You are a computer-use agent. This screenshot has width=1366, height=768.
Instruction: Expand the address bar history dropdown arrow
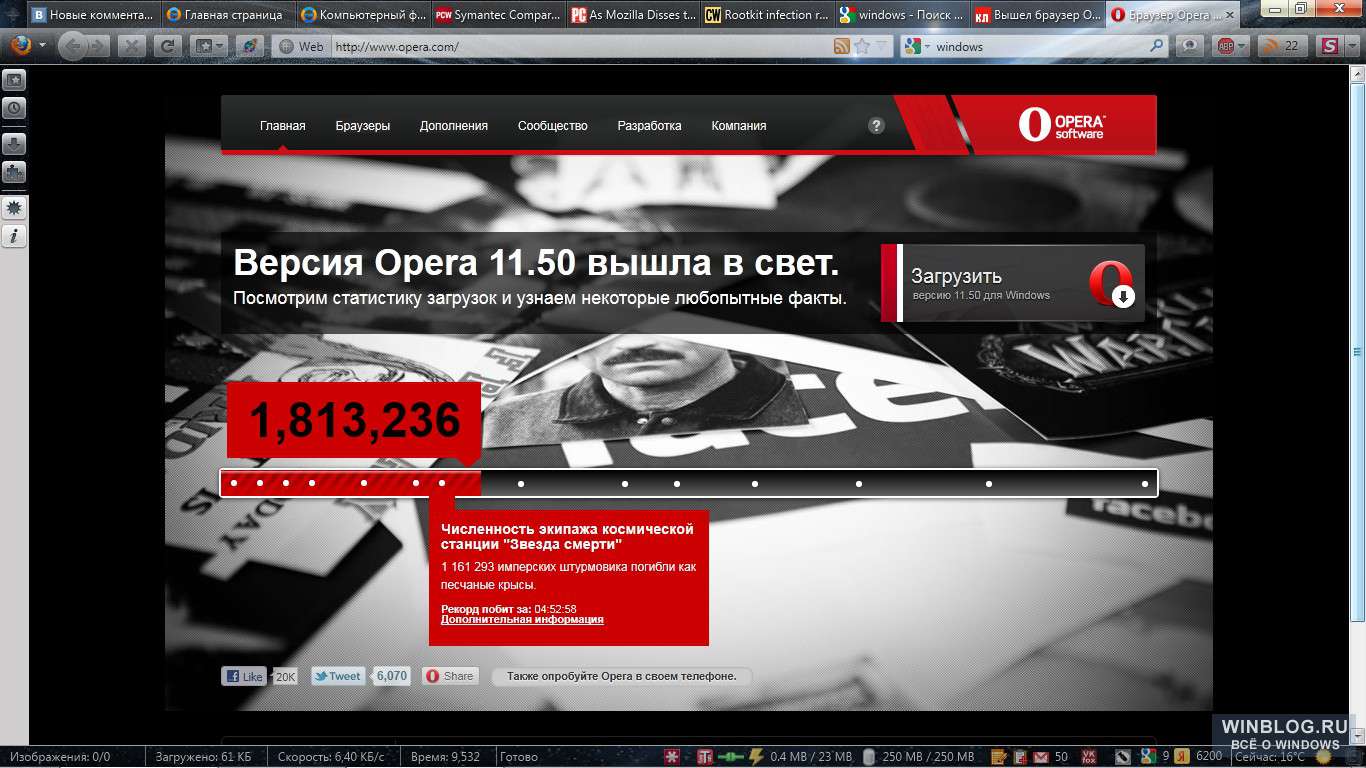pos(882,46)
